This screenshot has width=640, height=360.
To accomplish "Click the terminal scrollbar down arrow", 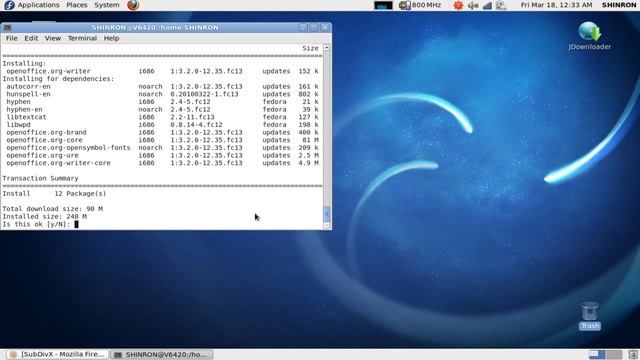I will [x=327, y=225].
